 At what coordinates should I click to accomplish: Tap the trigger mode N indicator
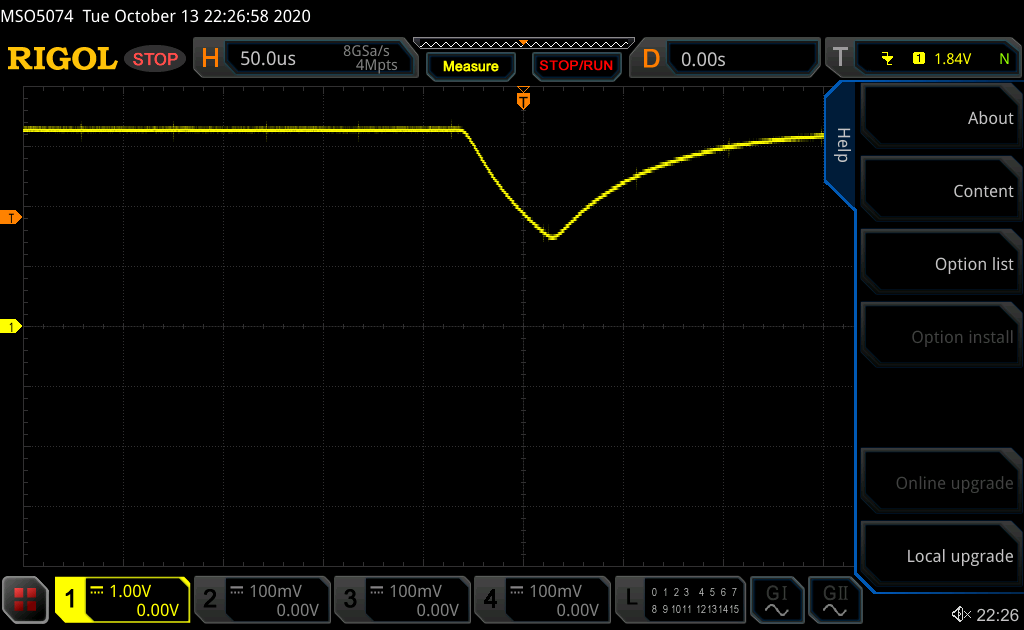point(1004,59)
